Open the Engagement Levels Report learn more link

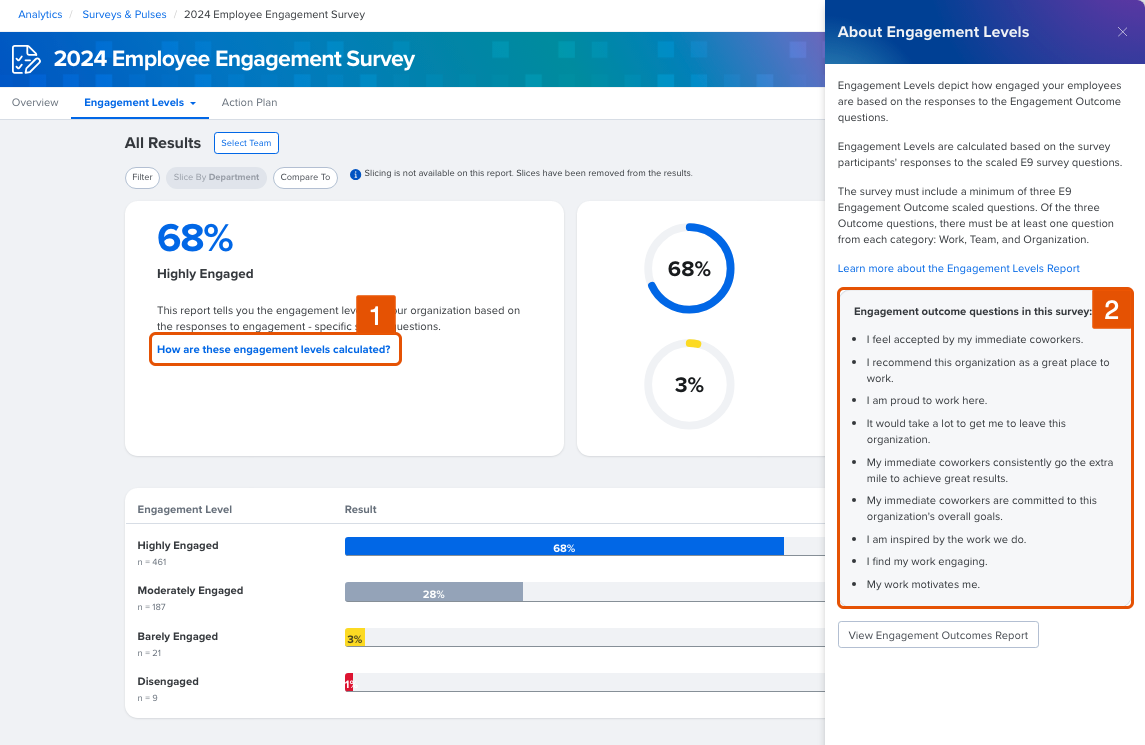(958, 268)
